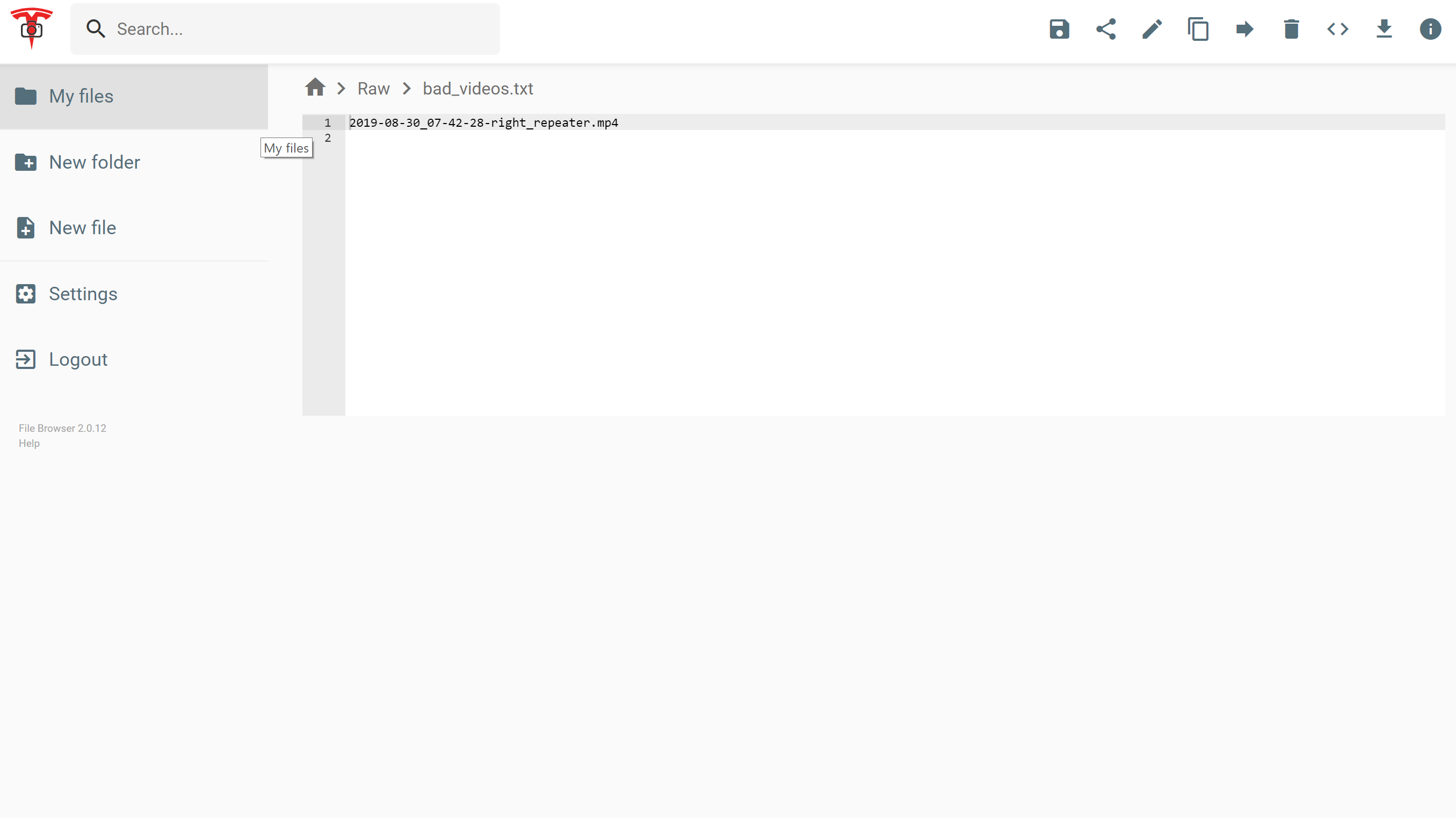Click the copy file icon

[x=1198, y=29]
